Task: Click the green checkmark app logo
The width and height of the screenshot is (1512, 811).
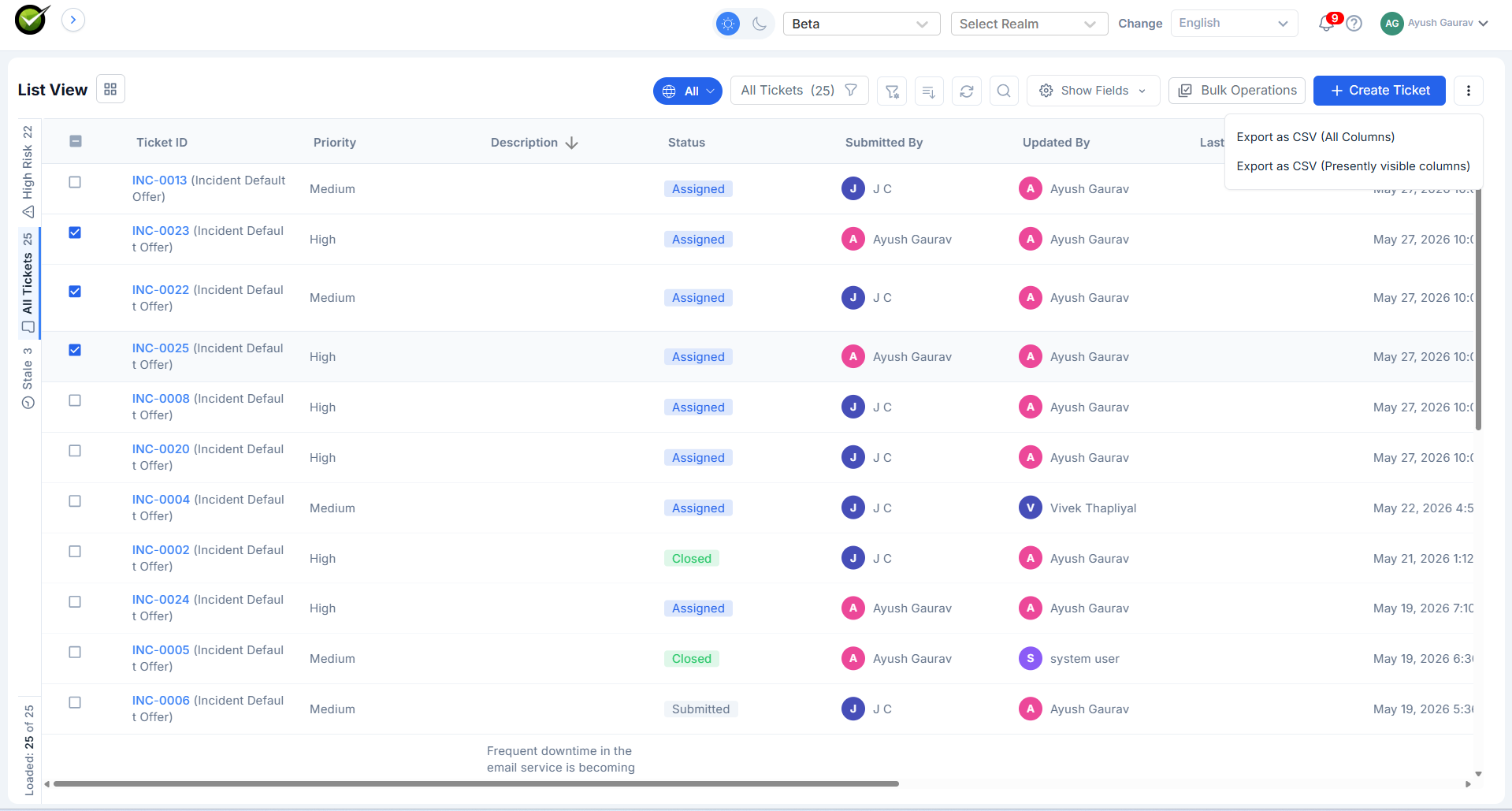Action: [32, 19]
